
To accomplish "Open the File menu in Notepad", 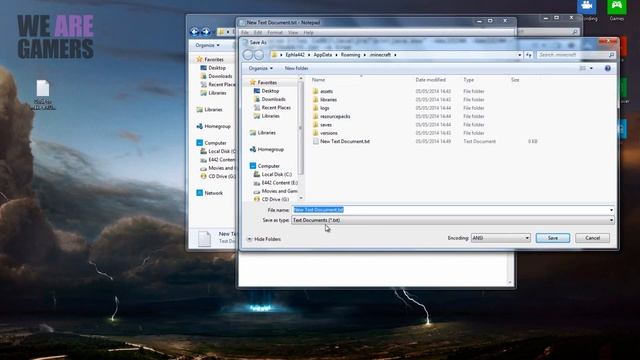I will pyautogui.click(x=245, y=33).
